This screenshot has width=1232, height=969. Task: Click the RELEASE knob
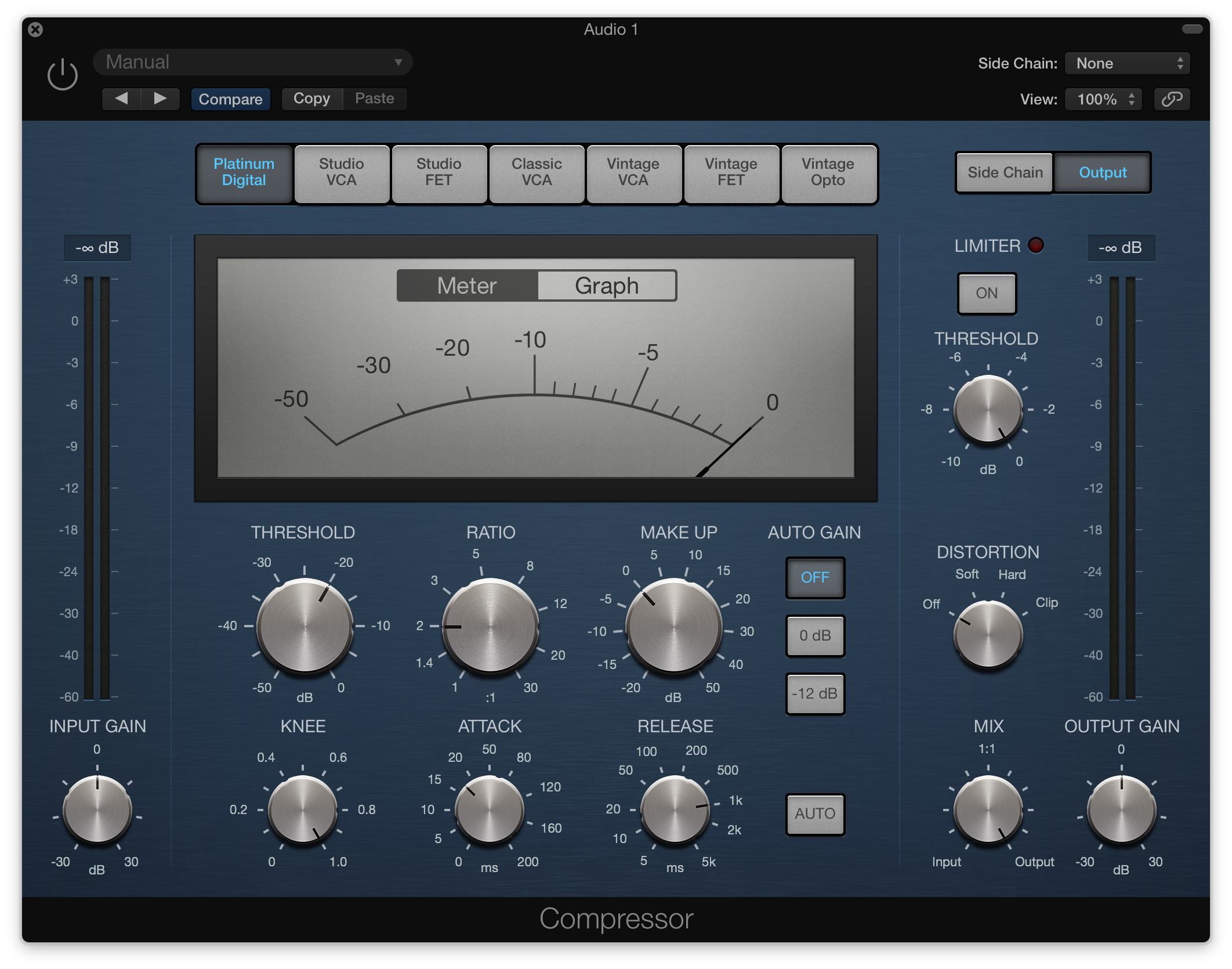click(675, 809)
